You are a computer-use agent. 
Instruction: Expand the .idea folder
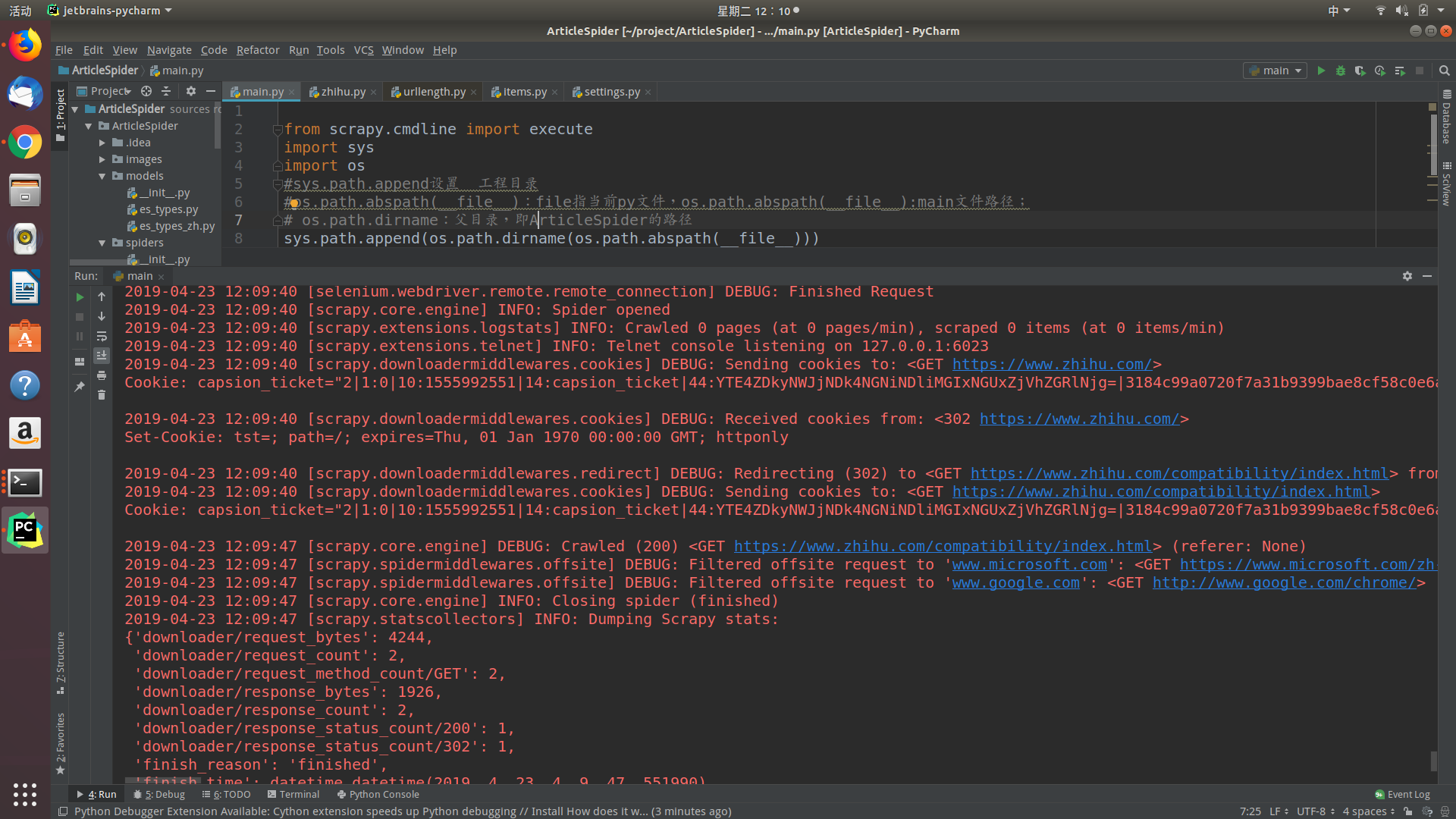[102, 143]
